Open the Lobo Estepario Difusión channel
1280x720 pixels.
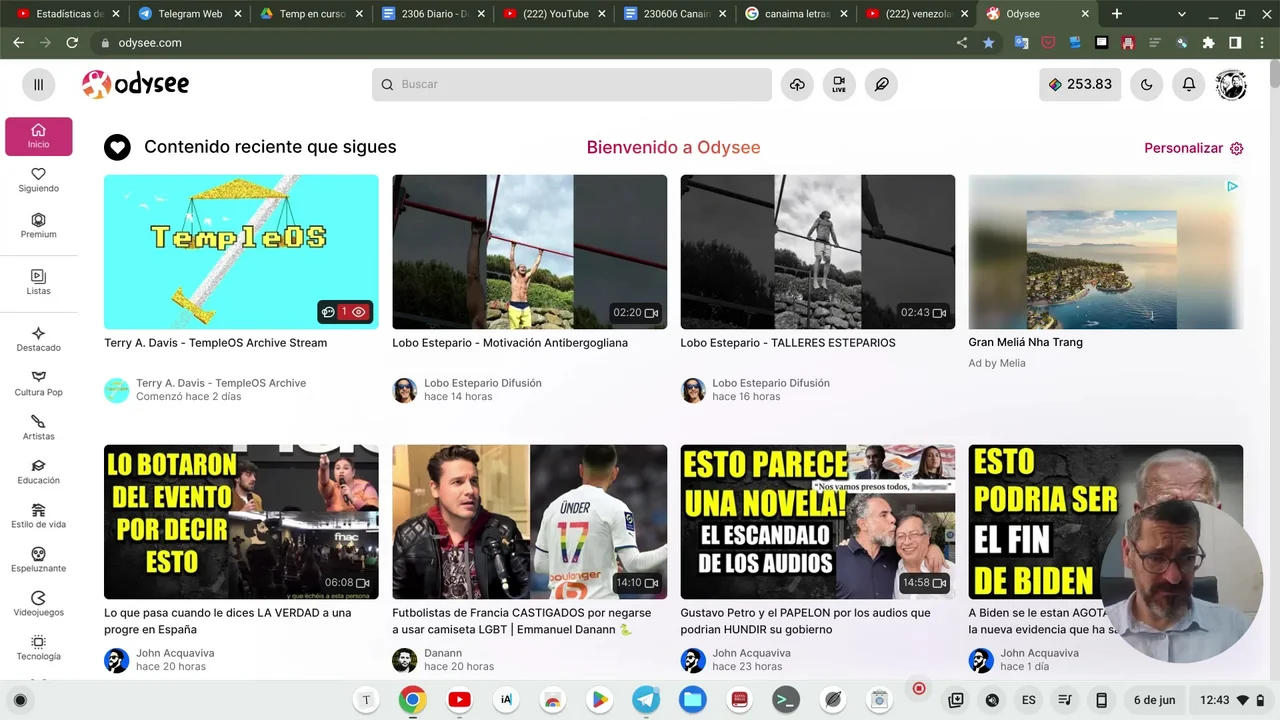(482, 383)
